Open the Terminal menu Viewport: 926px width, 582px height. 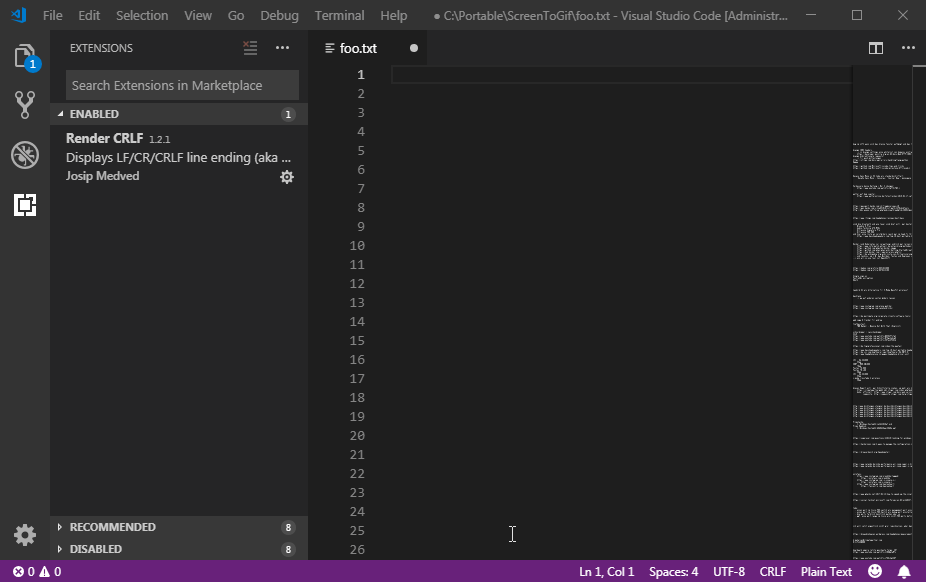339,15
